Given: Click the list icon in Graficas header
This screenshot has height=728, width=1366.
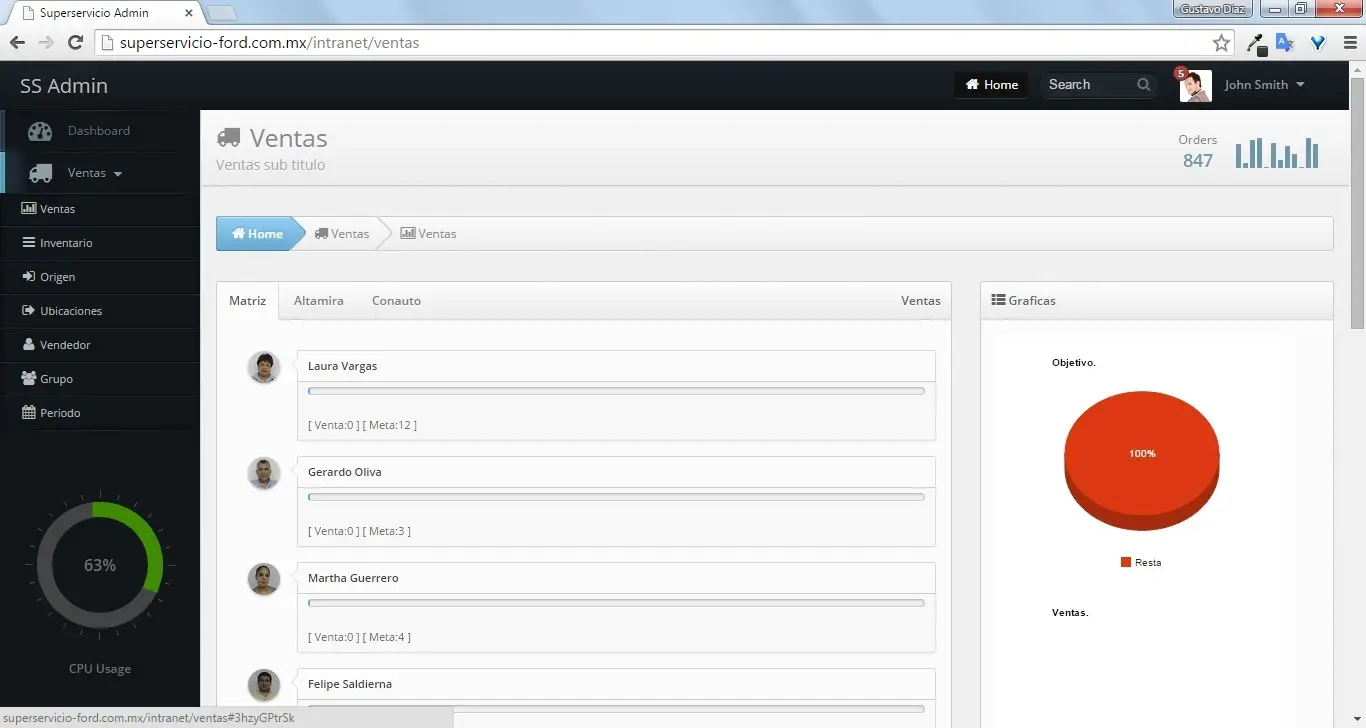Looking at the screenshot, I should [x=998, y=300].
